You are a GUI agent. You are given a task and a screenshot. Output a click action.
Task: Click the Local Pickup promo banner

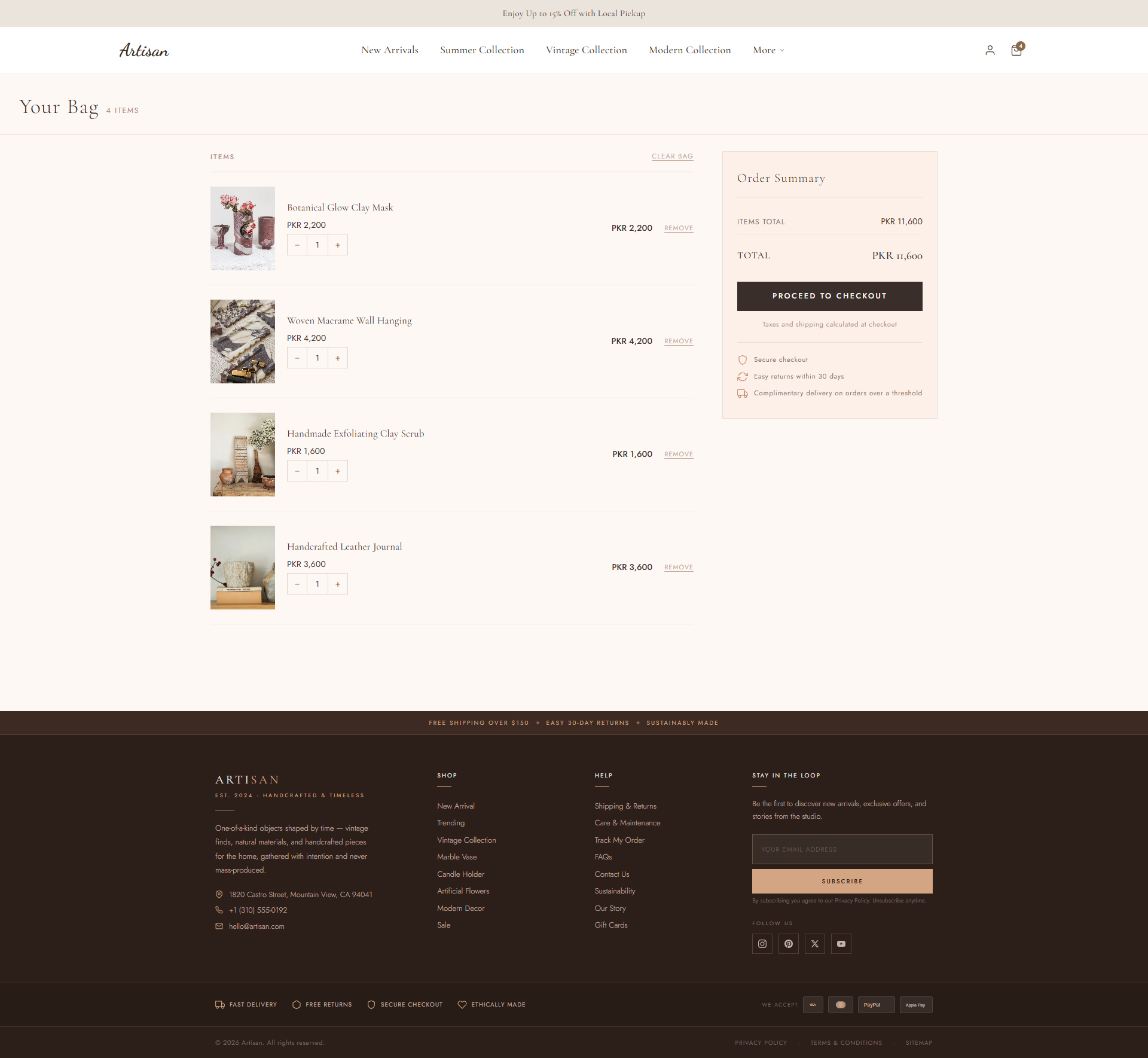click(x=574, y=13)
